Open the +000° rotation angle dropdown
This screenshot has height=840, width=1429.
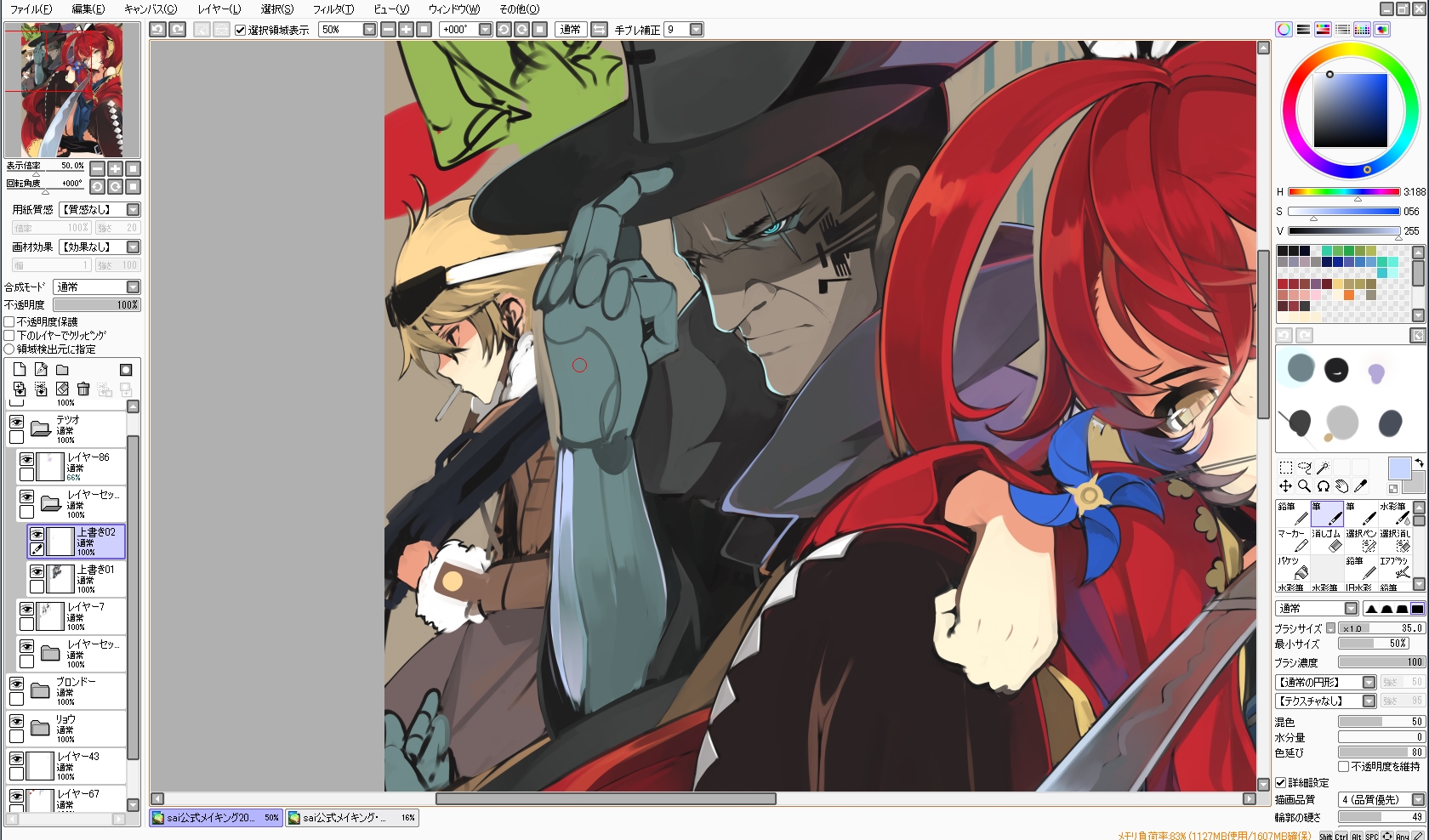(485, 30)
